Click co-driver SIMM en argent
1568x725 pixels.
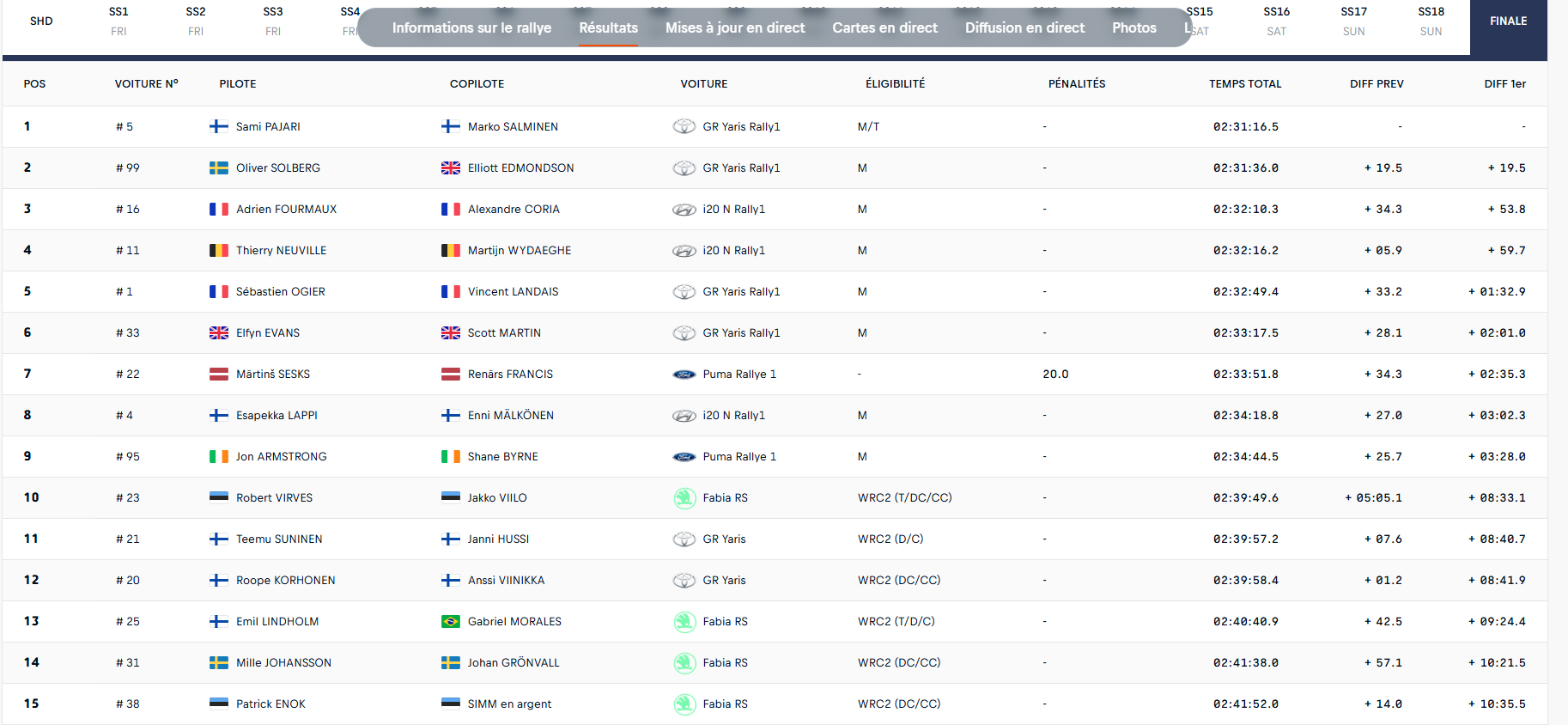[509, 704]
